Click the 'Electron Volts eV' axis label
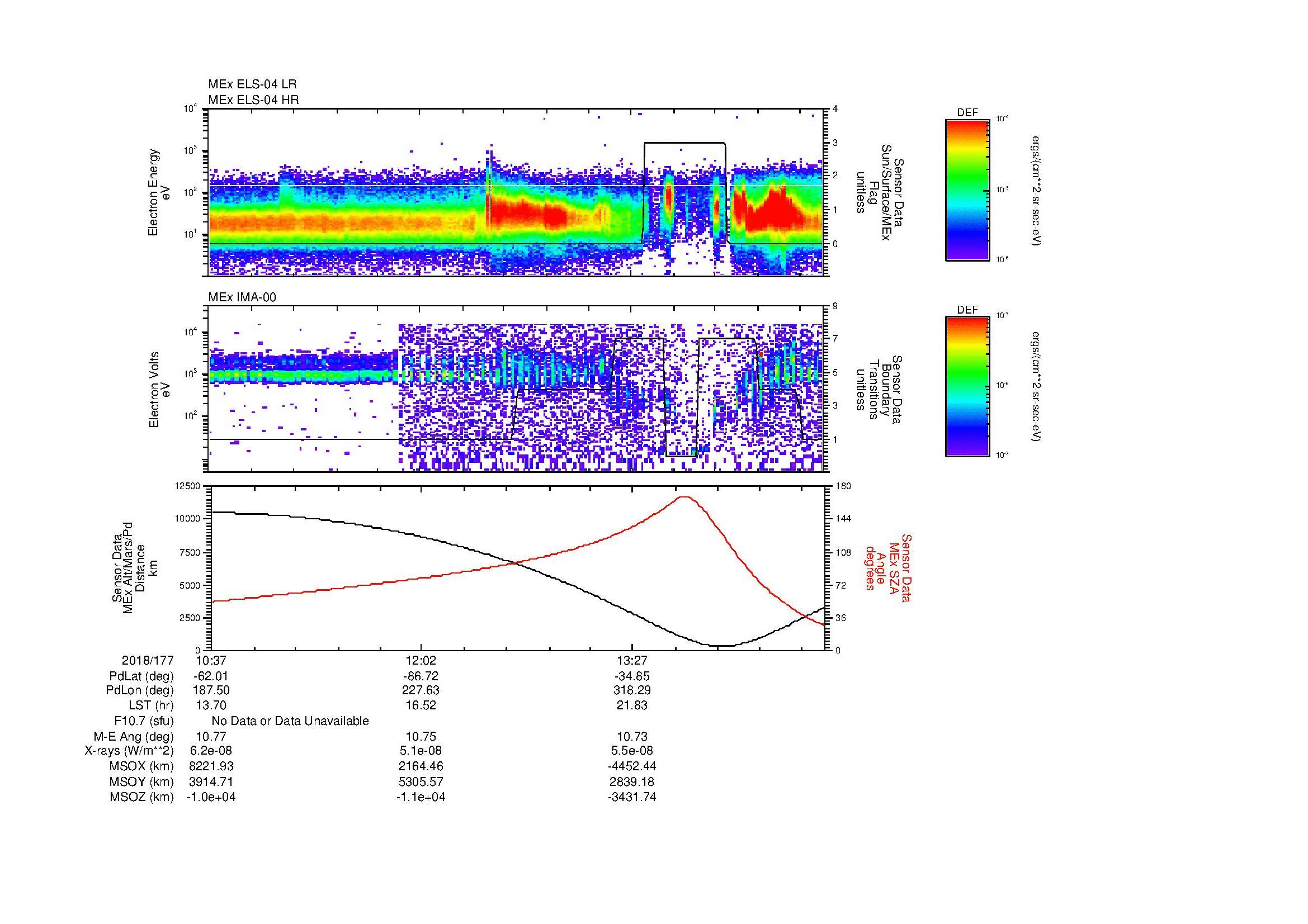The height and width of the screenshot is (924, 1308). click(x=159, y=390)
